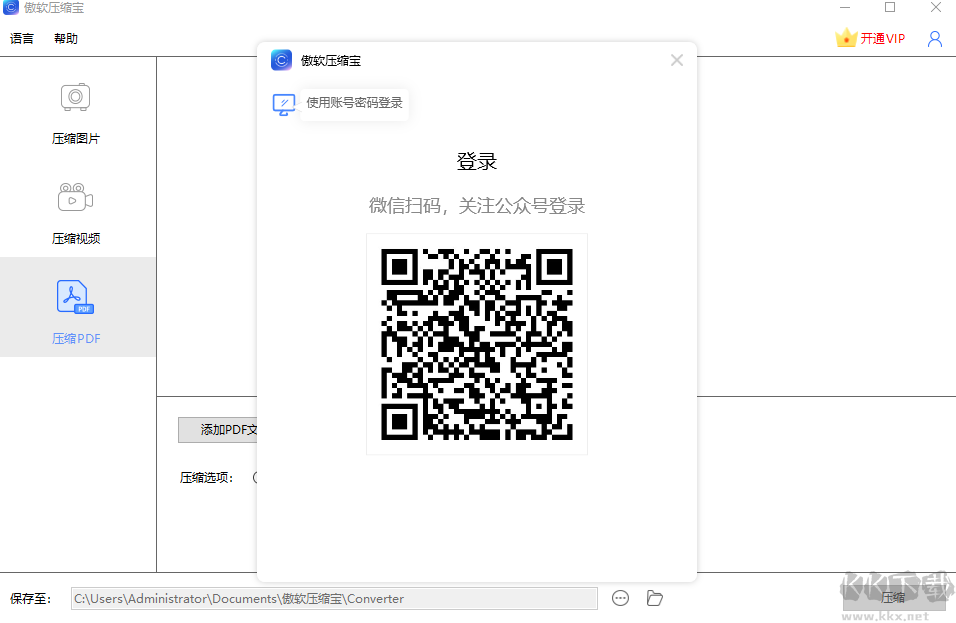Open the 帮助 menu
The height and width of the screenshot is (623, 956).
pos(65,38)
